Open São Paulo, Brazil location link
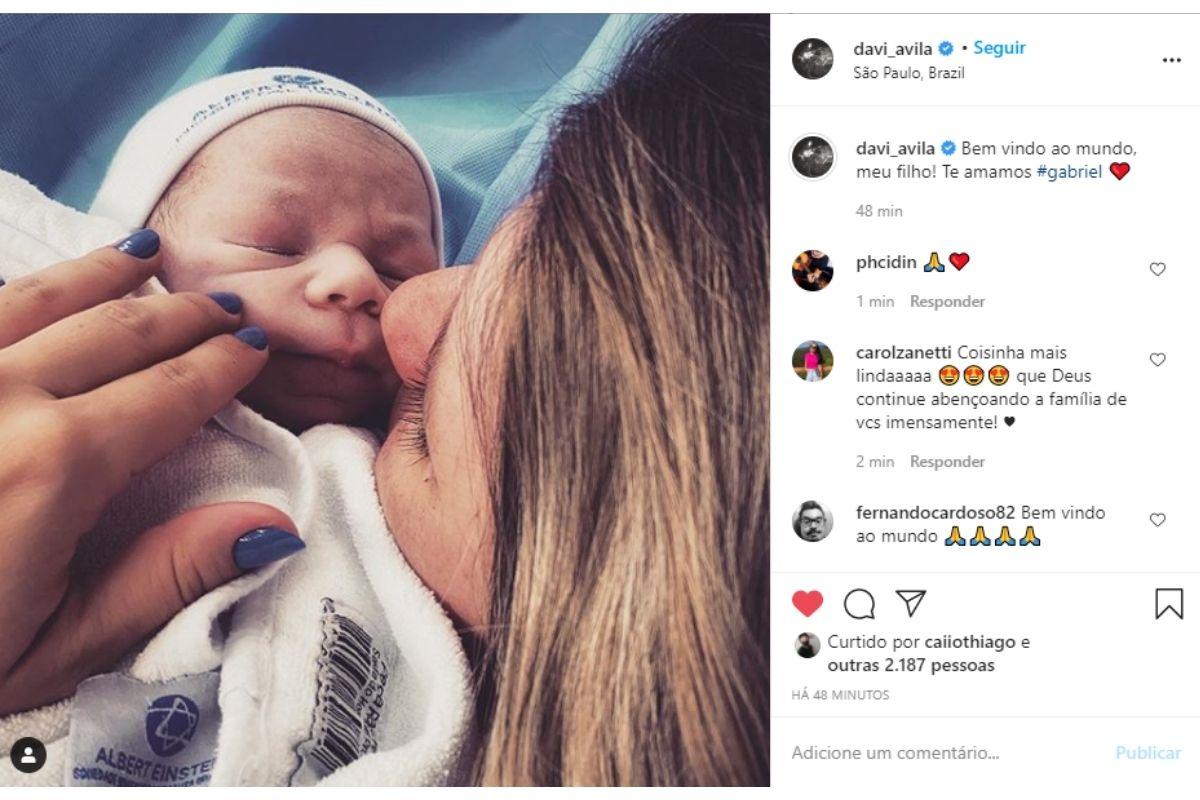 pos(909,73)
